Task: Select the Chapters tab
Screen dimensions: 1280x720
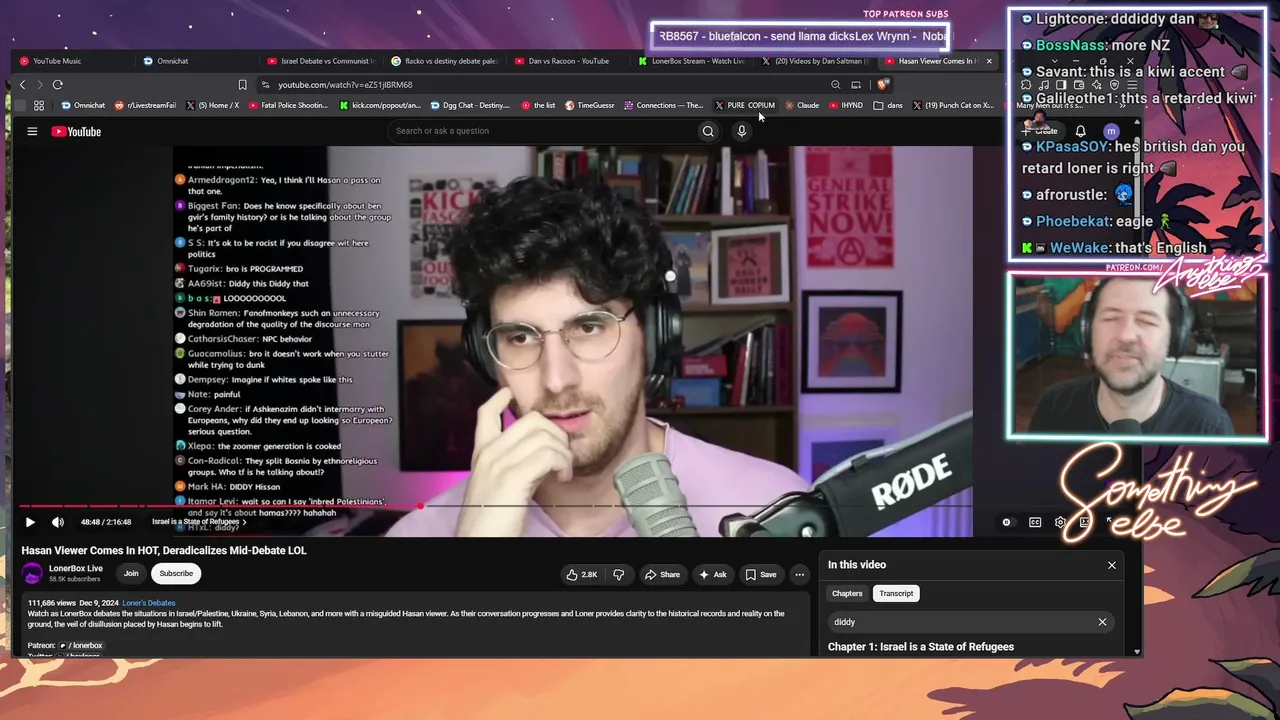Action: (847, 594)
